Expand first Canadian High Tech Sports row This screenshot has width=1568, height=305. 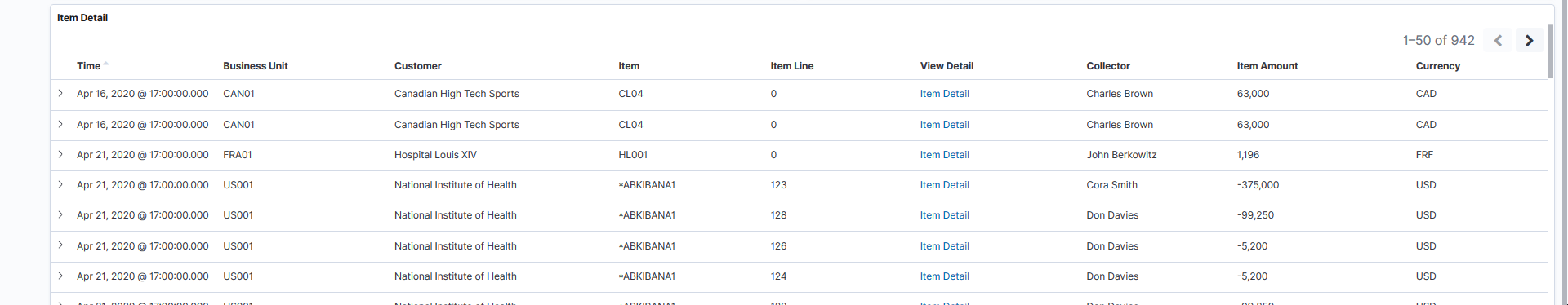[60, 94]
